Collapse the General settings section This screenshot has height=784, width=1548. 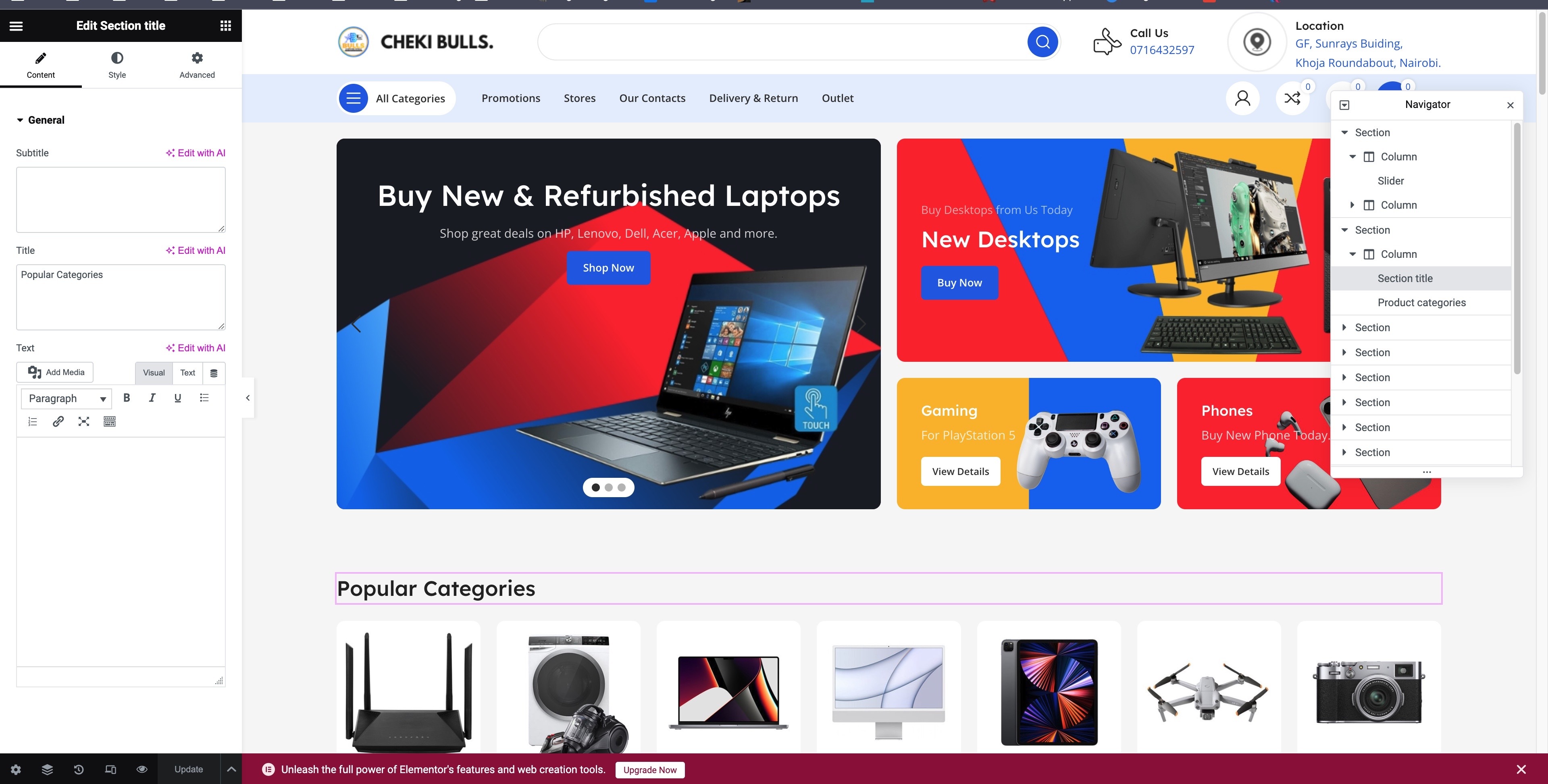coord(40,120)
